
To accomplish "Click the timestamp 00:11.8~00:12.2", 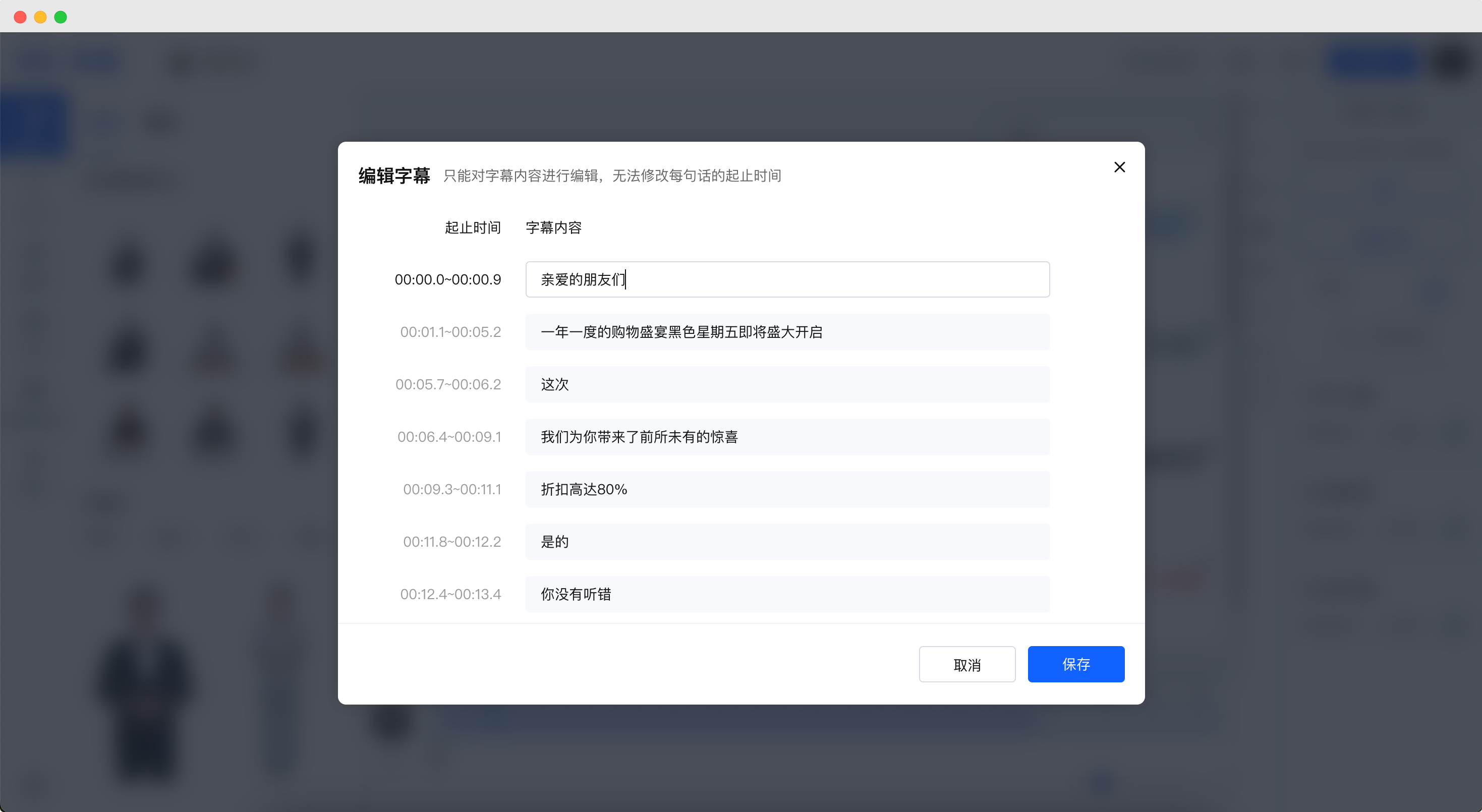I will point(452,541).
